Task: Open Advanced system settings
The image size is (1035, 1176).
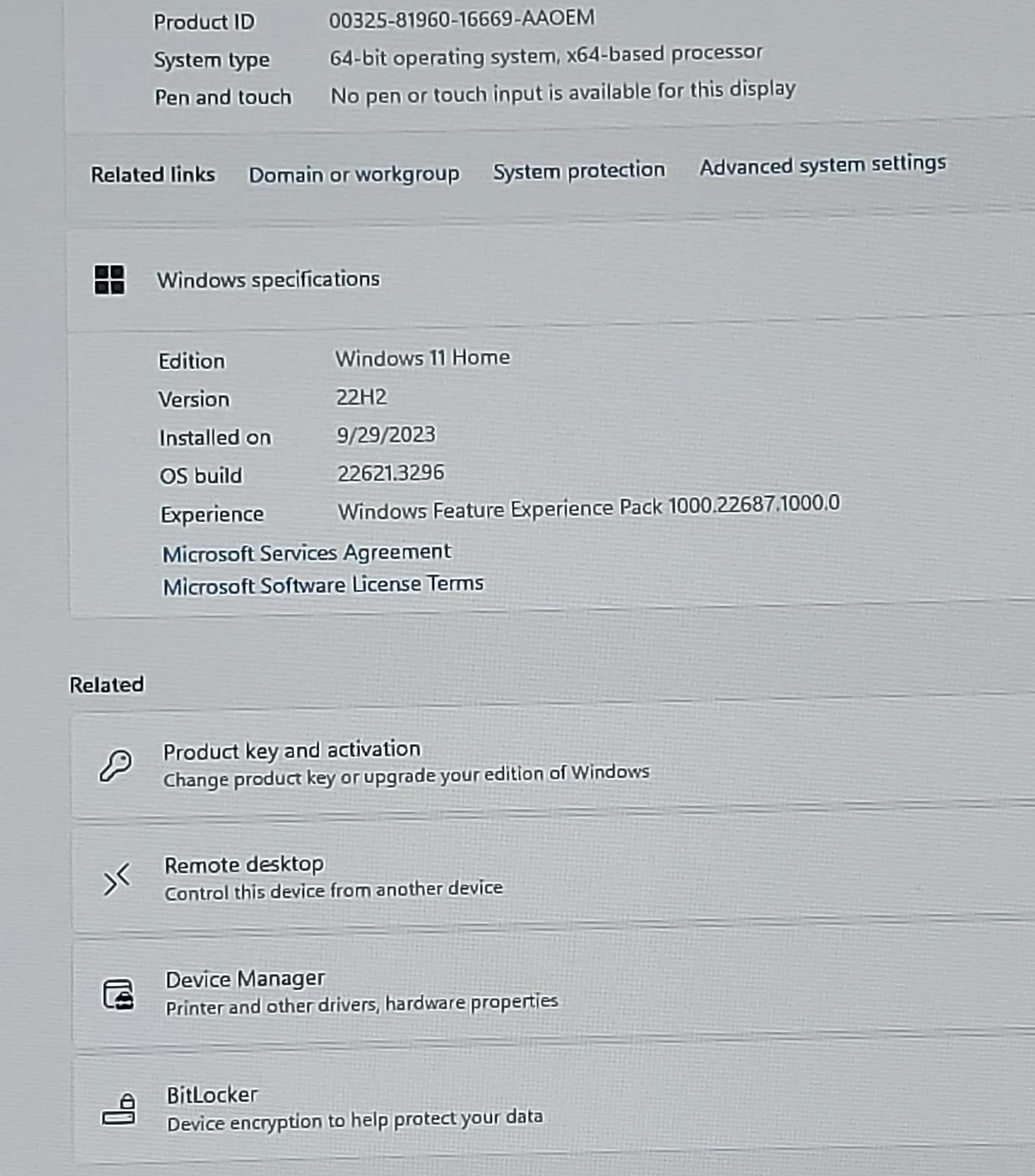Action: coord(823,165)
